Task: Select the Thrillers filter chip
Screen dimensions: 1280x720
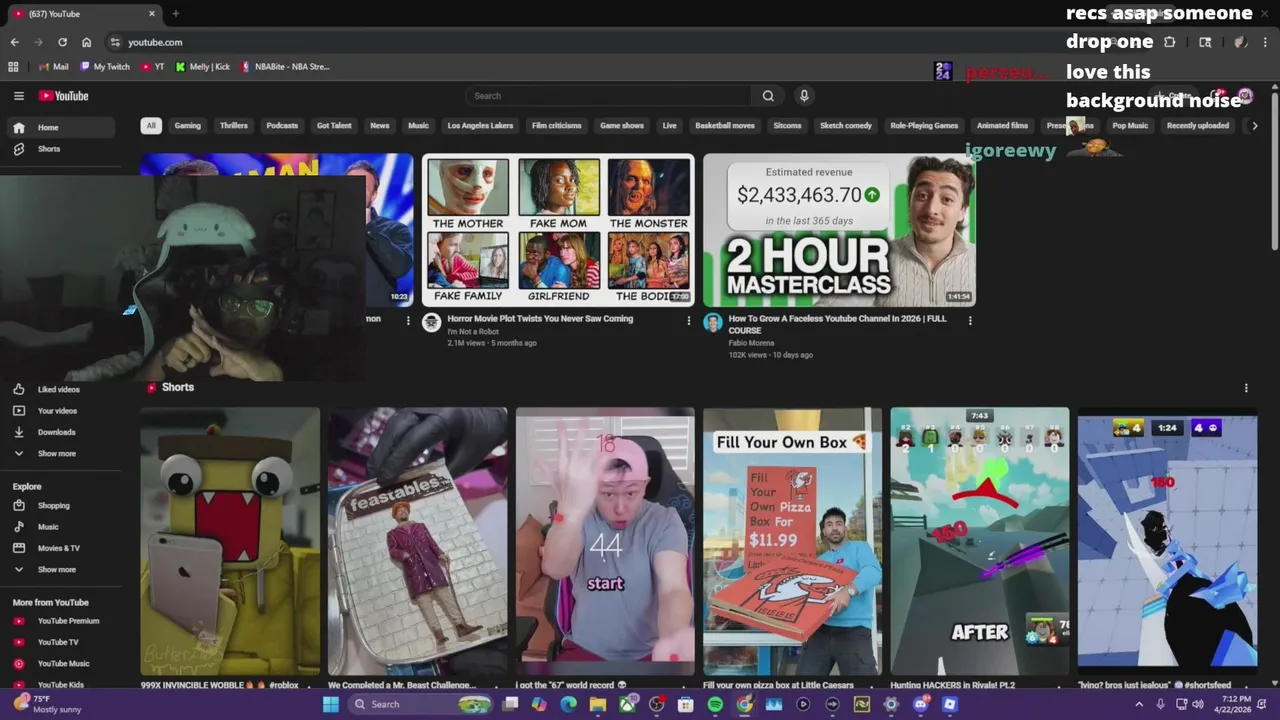Action: tap(234, 126)
